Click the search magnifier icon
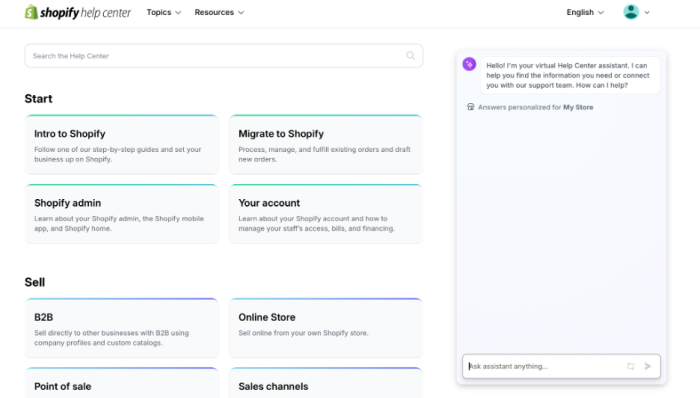700x398 pixels. click(410, 56)
